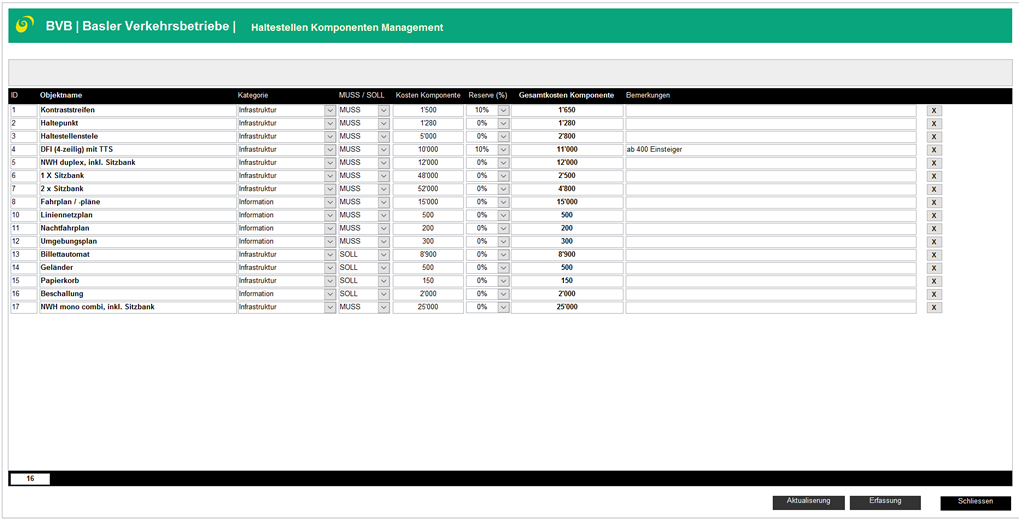Open the Reserve (%) dropdown for Kontraststreifen
This screenshot has height=519, width=1019.
click(503, 110)
